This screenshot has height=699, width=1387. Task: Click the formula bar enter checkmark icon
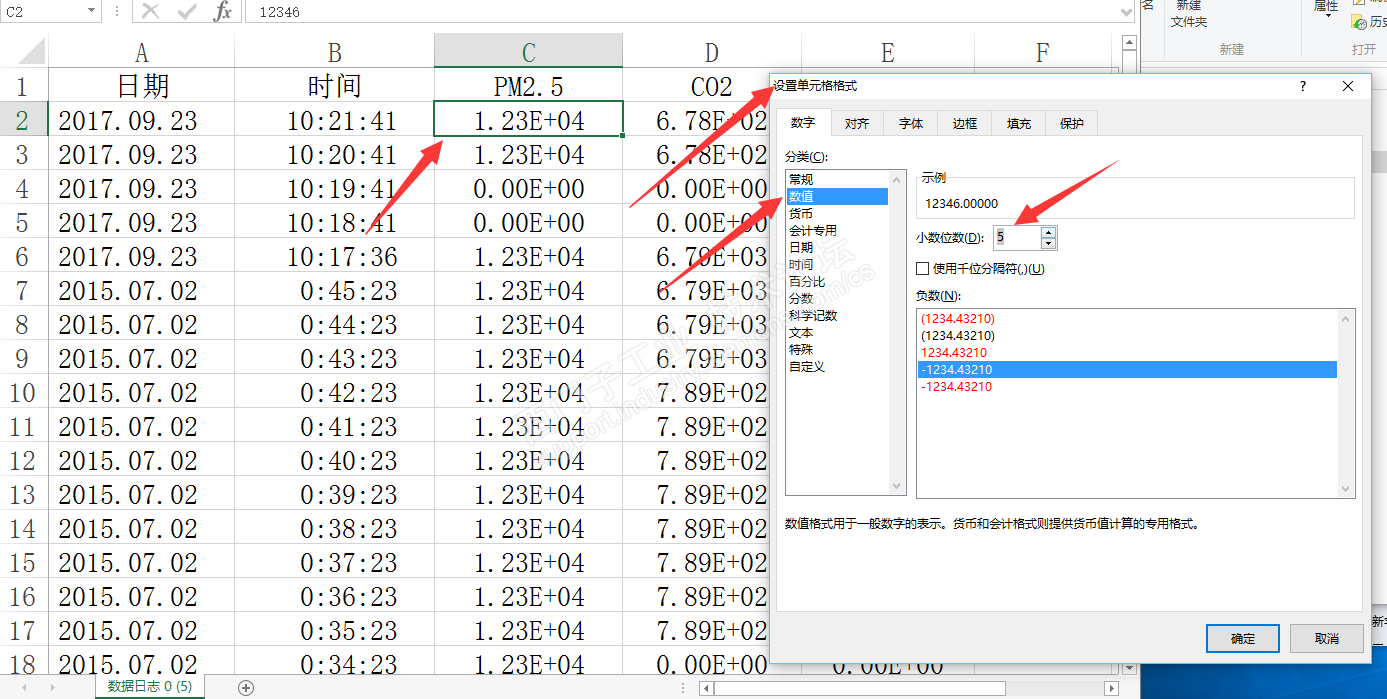(x=186, y=12)
